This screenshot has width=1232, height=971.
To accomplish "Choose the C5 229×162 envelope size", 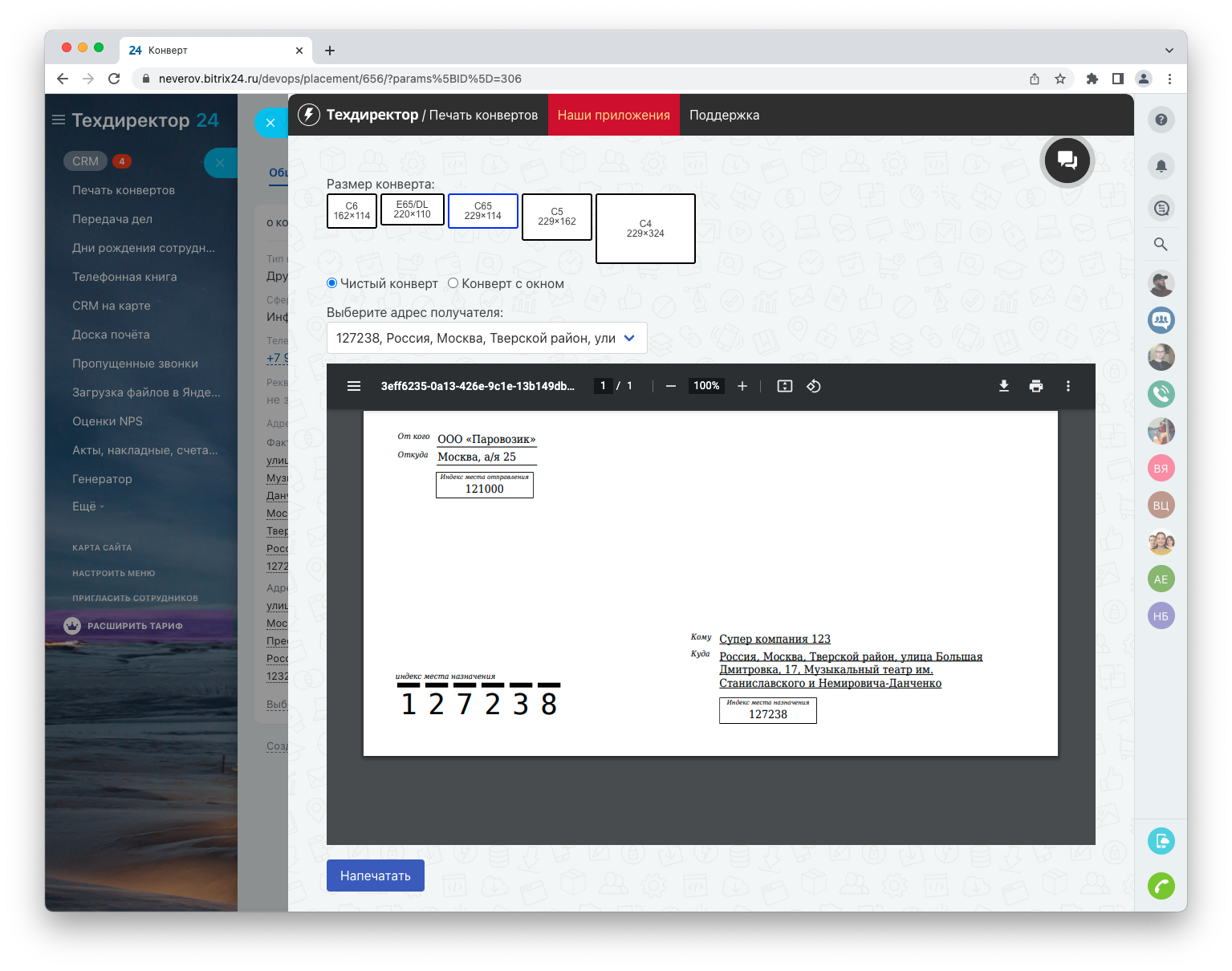I will 557,217.
